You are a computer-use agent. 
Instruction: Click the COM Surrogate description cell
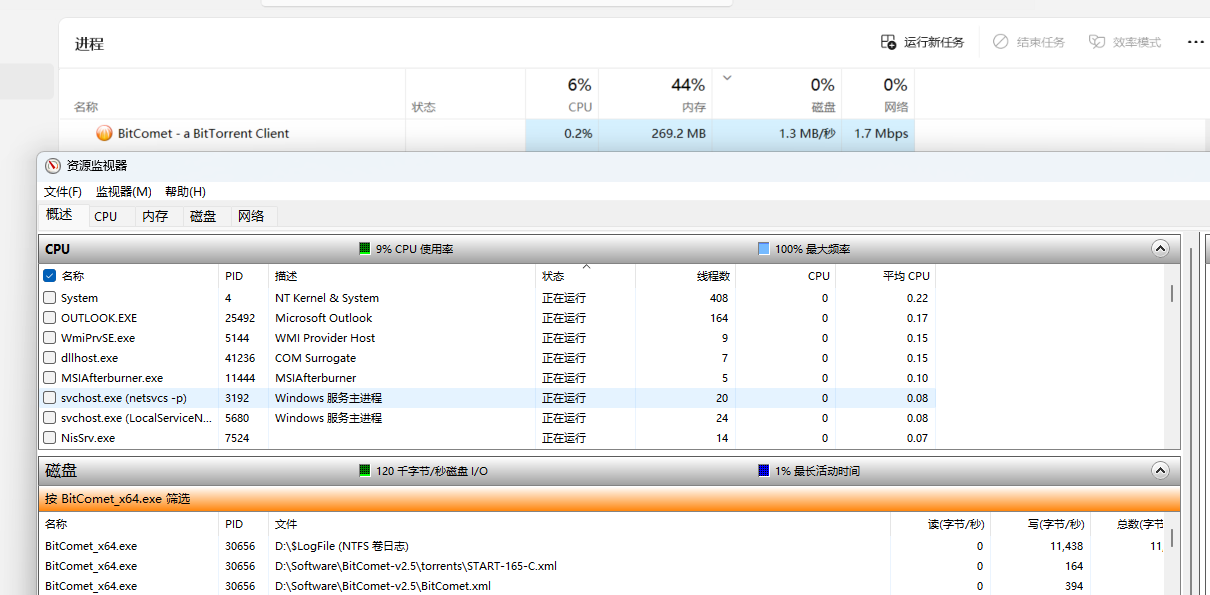point(315,358)
